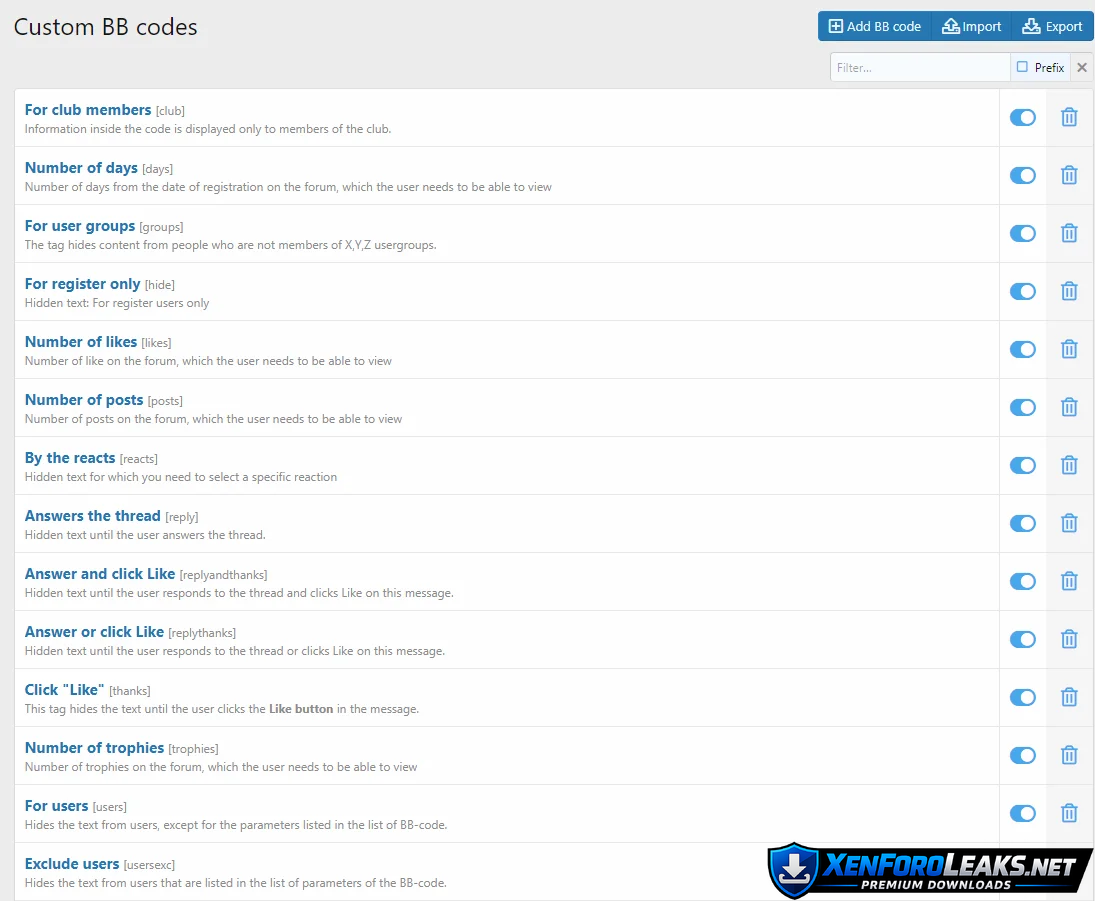1095x901 pixels.
Task: Disable the Answer and click Like toggle
Action: (x=1022, y=582)
